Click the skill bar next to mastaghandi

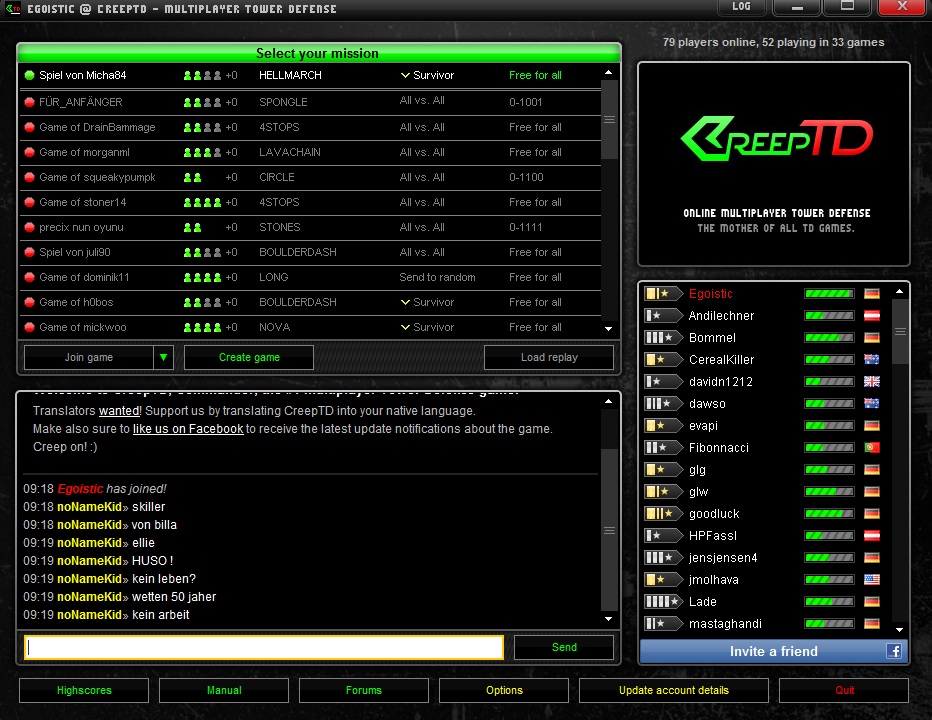pyautogui.click(x=829, y=624)
